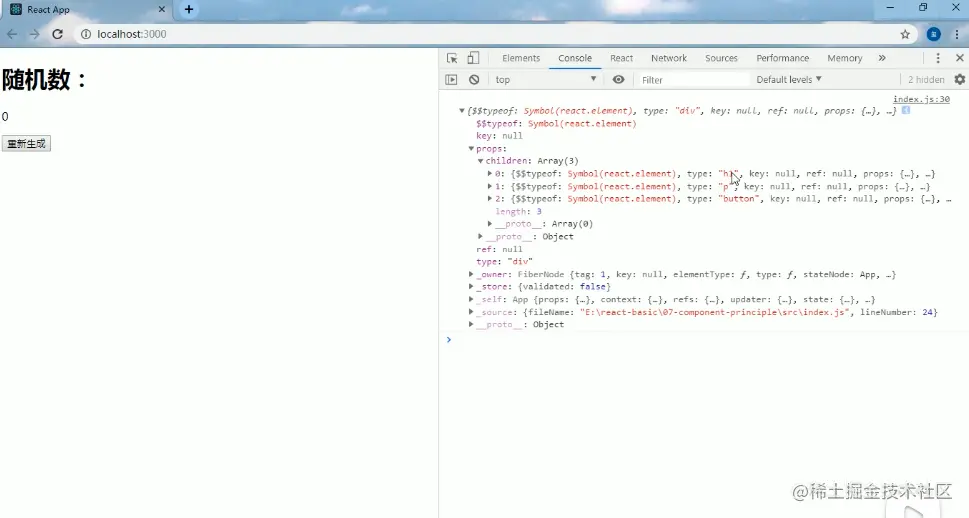Clear console with the ban icon
The width and height of the screenshot is (969, 518).
pos(474,80)
